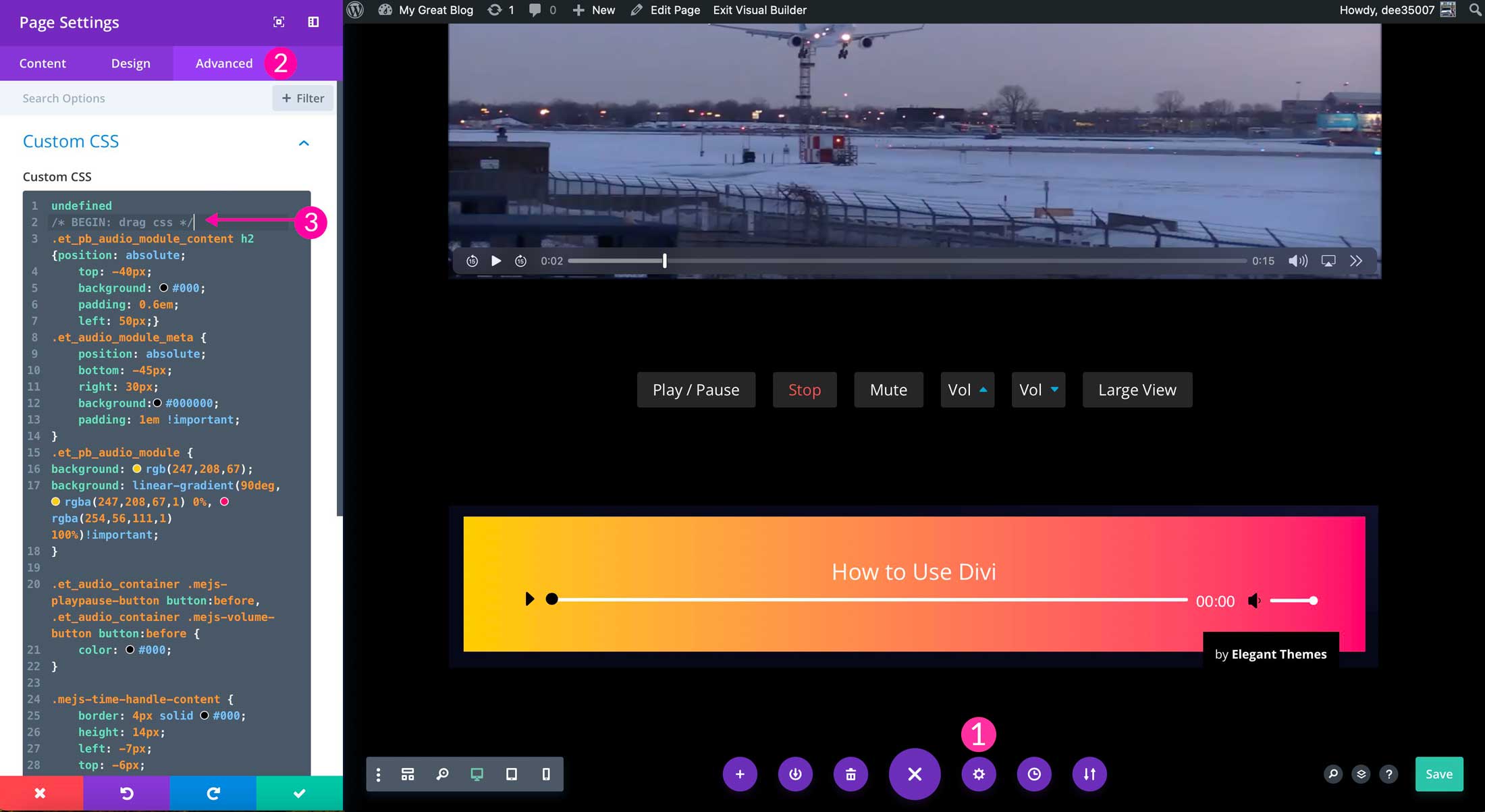Open wireframe view mode

click(408, 774)
